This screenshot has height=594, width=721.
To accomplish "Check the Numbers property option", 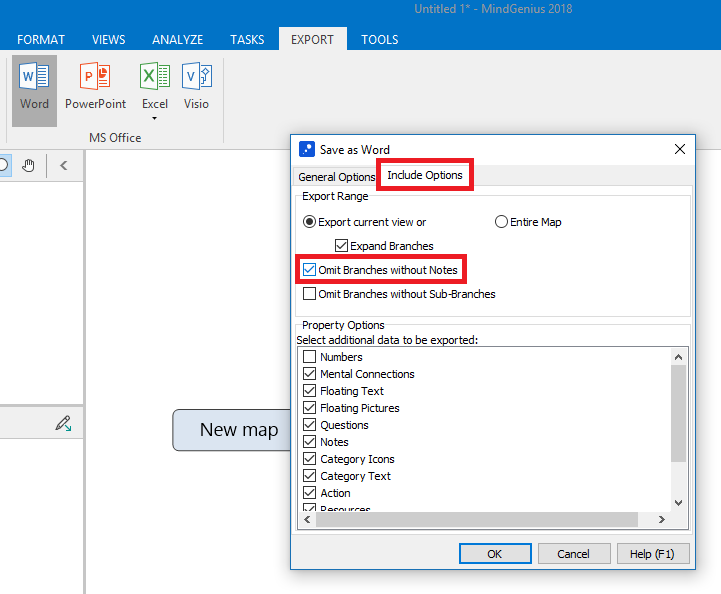I will [309, 357].
